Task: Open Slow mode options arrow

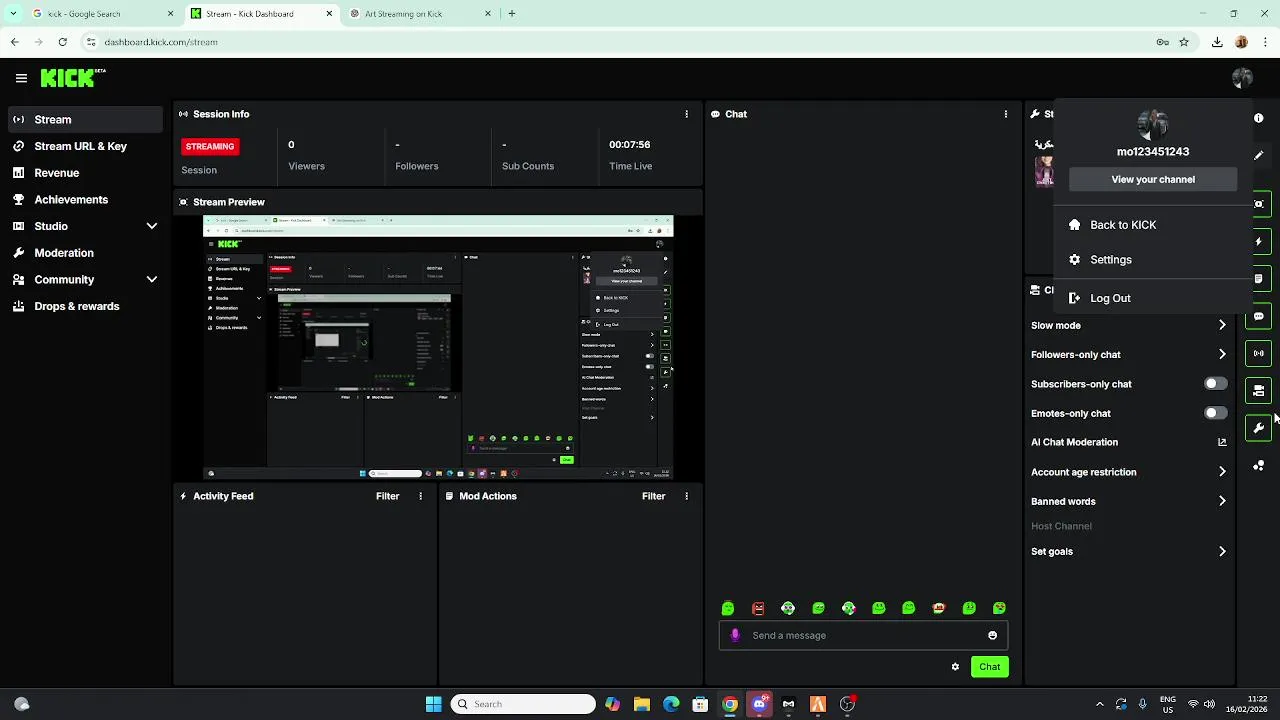Action: pyautogui.click(x=1222, y=325)
